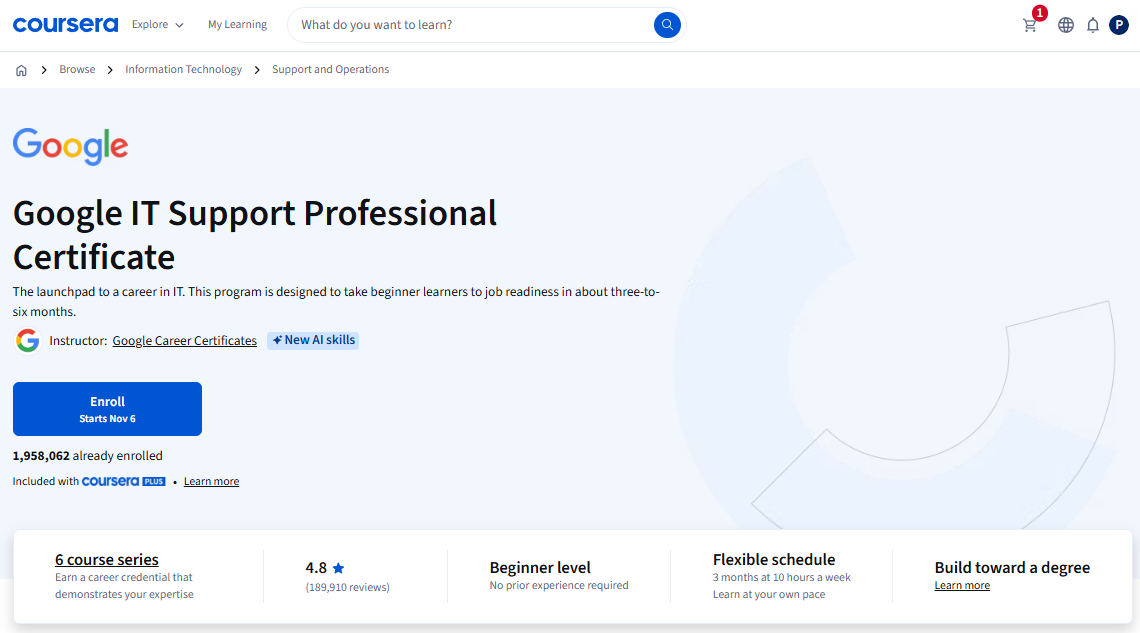The width and height of the screenshot is (1140, 633).
Task: Click the breadcrumb arrow after Browse
Action: (x=108, y=69)
